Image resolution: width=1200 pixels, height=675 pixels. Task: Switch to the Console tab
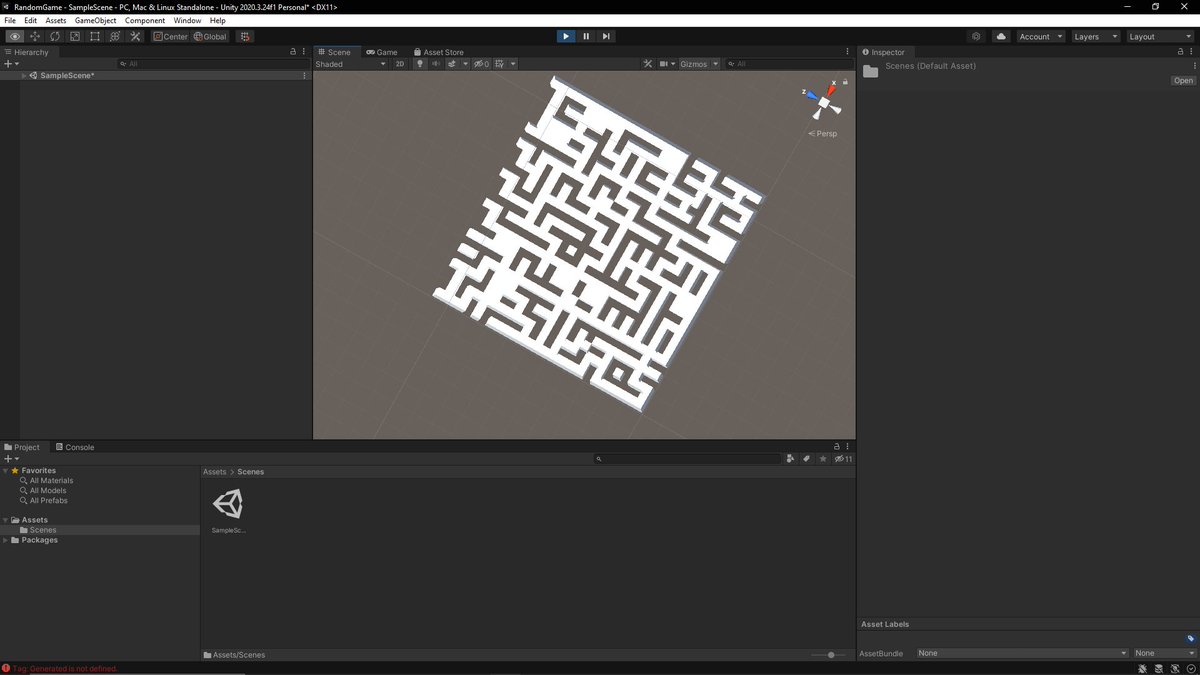pos(74,447)
